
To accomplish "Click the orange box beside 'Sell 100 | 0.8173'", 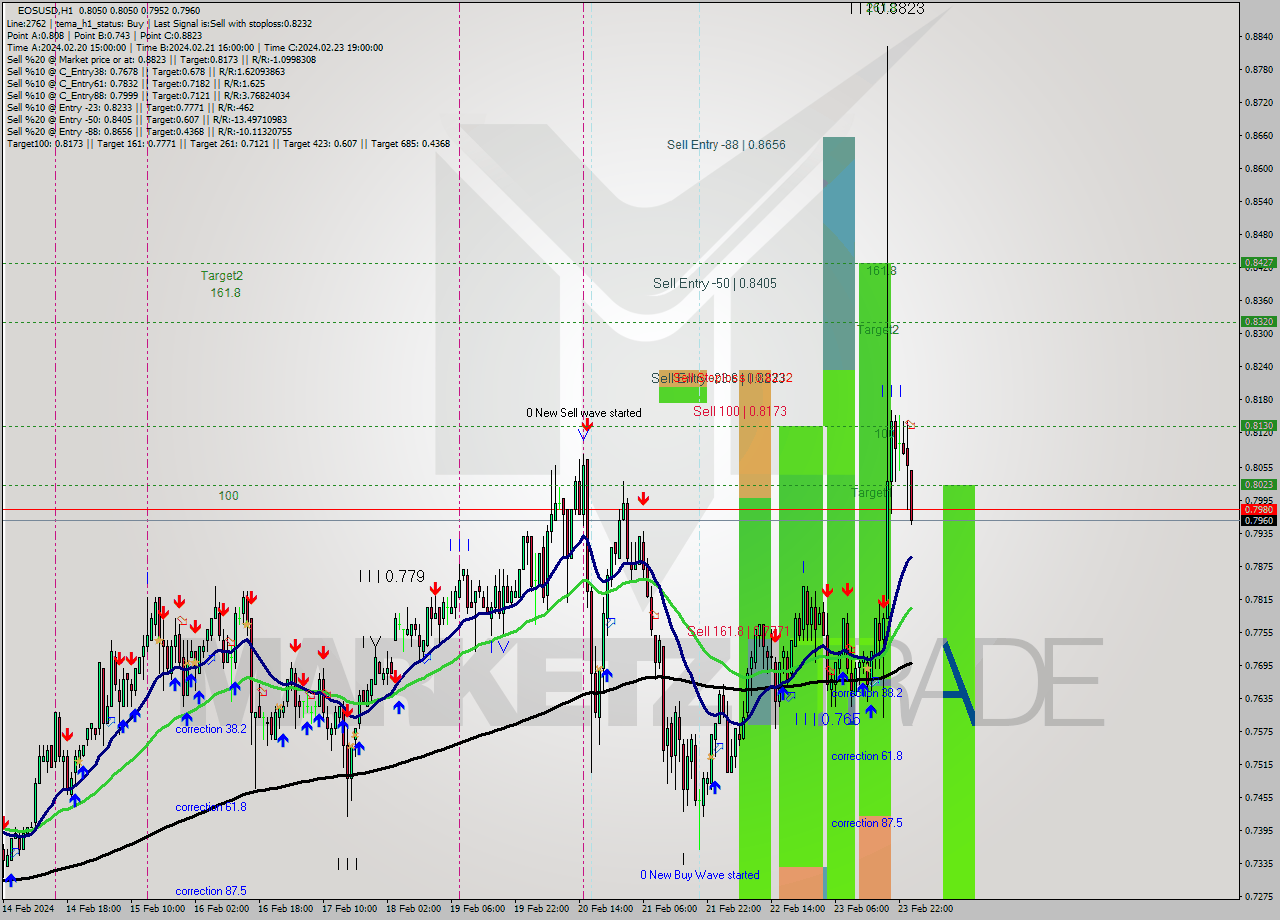I will point(755,435).
